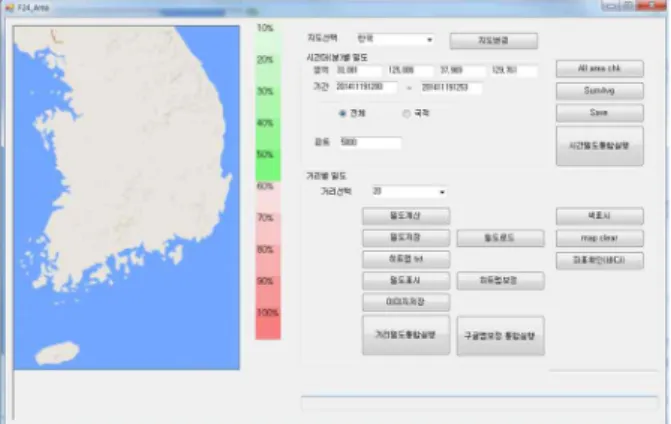This screenshot has height=424, width=671.
Task: Click the map clear button
Action: 600,238
